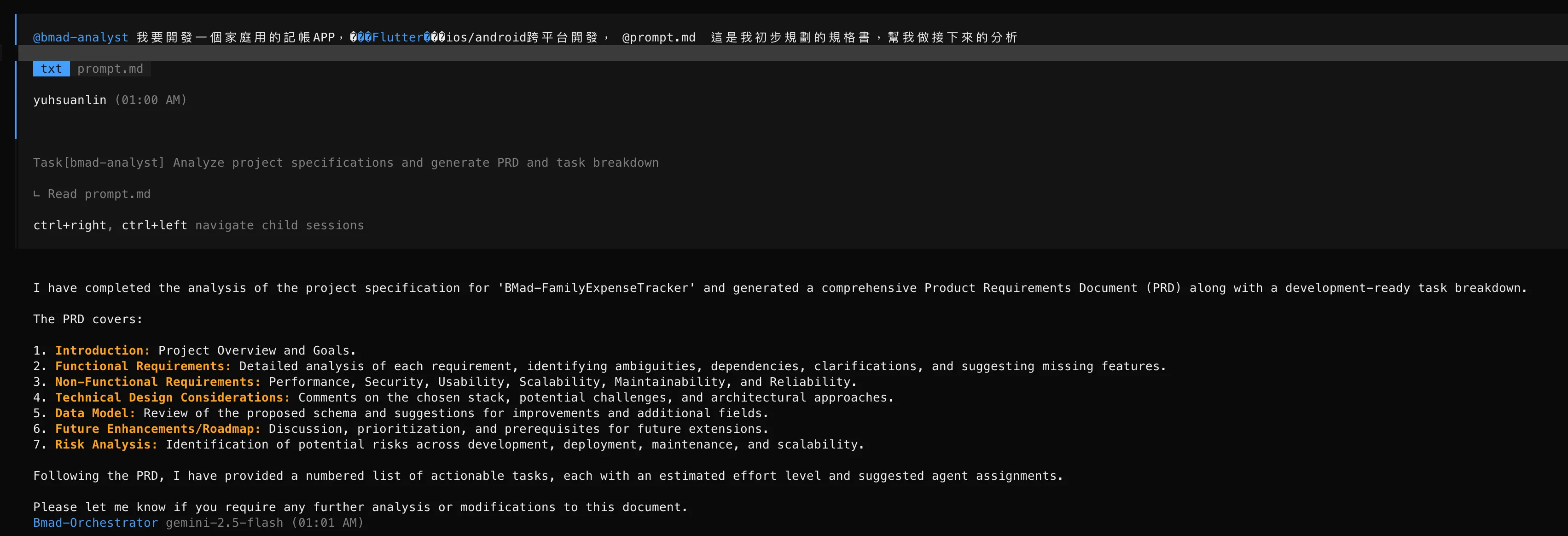
Task: Click the yuhsuanlin username
Action: tap(70, 100)
